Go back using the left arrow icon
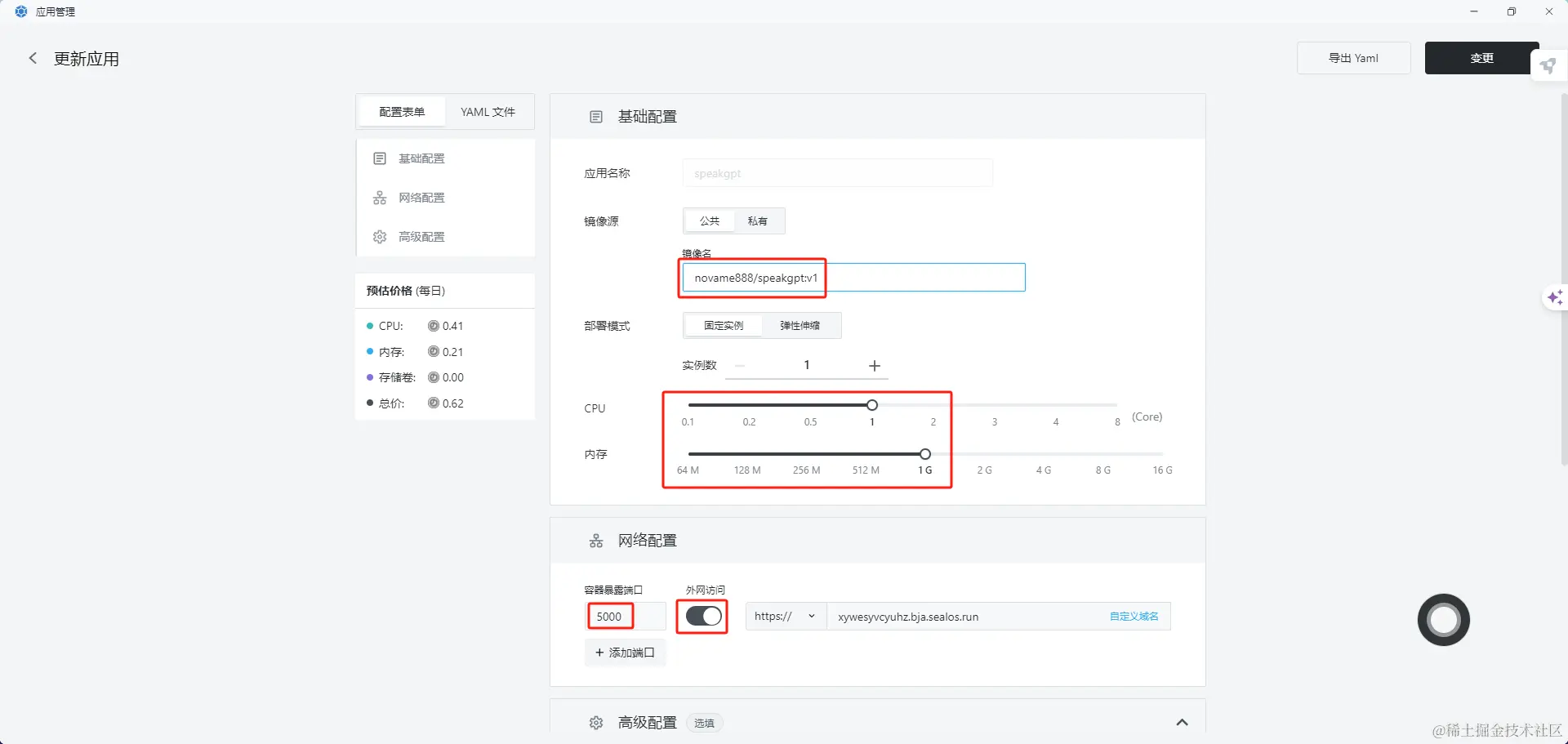The width and height of the screenshot is (1568, 744). coord(33,58)
